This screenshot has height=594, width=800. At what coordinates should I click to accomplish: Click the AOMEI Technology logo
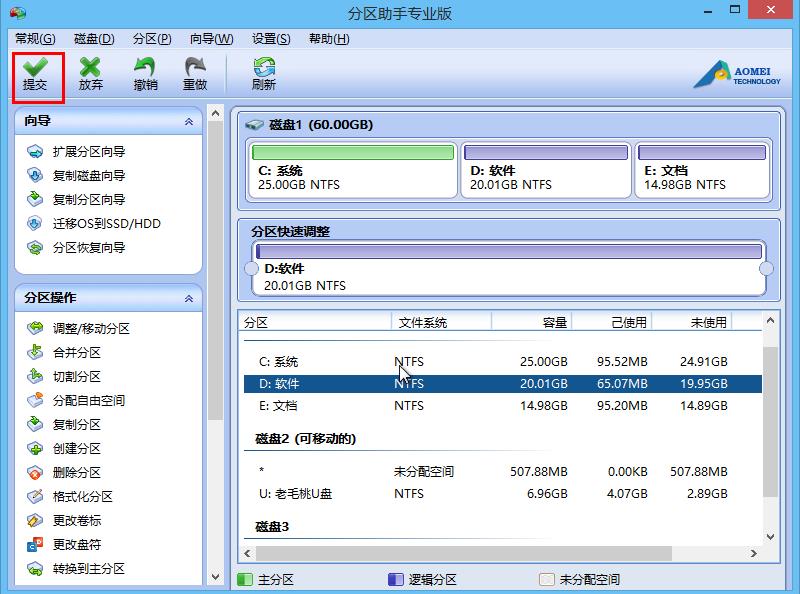pos(737,75)
